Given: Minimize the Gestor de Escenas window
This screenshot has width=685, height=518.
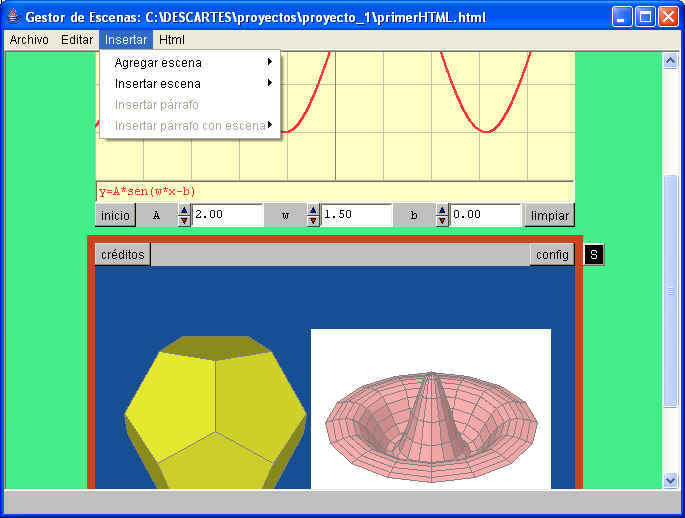Looking at the screenshot, I should point(622,17).
